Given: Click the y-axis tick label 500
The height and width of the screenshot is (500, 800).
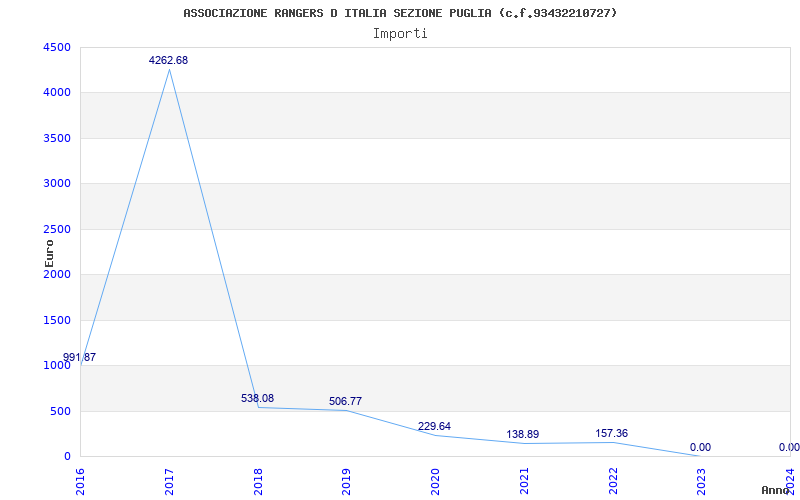Looking at the screenshot, I should (60, 411).
